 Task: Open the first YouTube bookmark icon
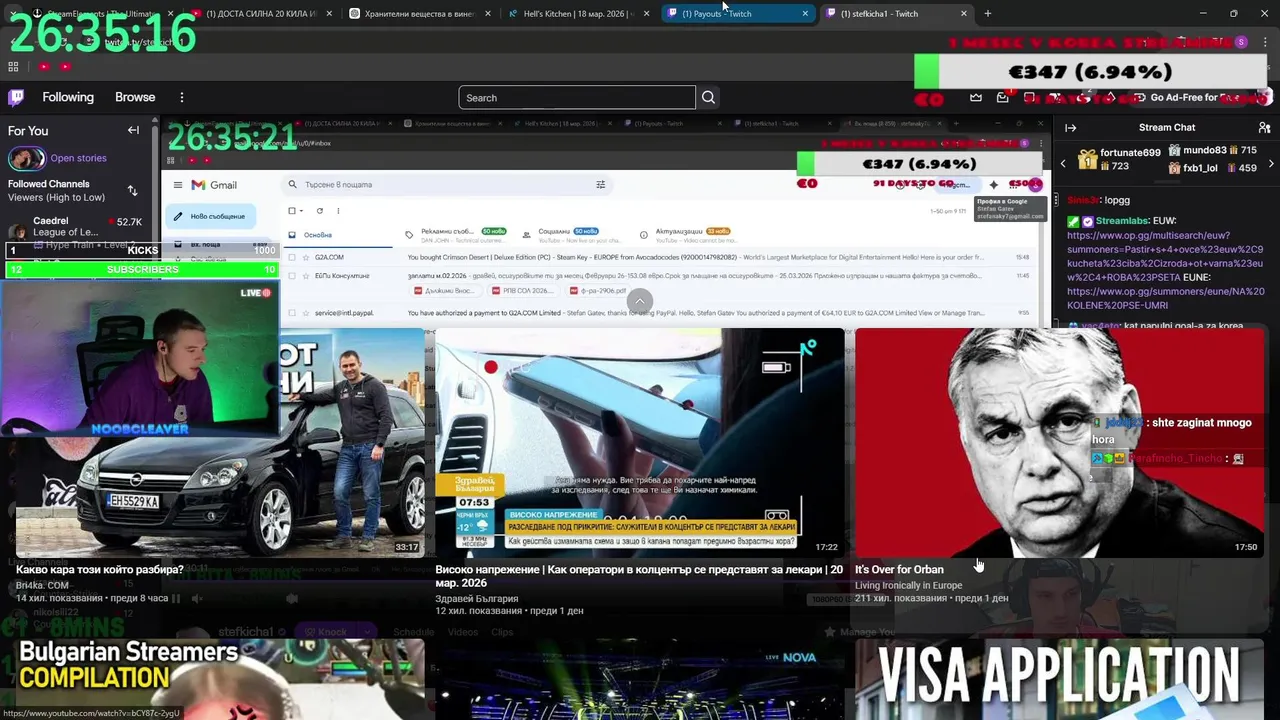click(44, 67)
